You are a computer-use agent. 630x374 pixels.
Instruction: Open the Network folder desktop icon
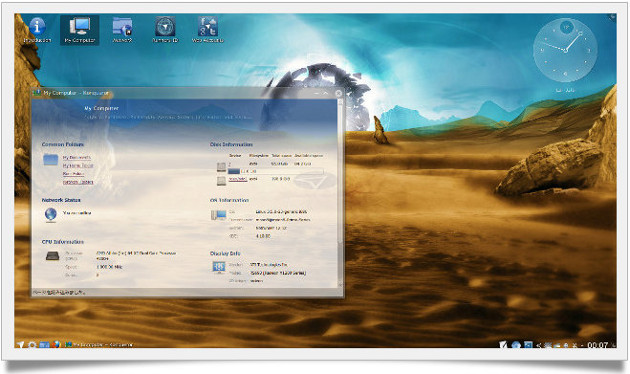pyautogui.click(x=123, y=30)
